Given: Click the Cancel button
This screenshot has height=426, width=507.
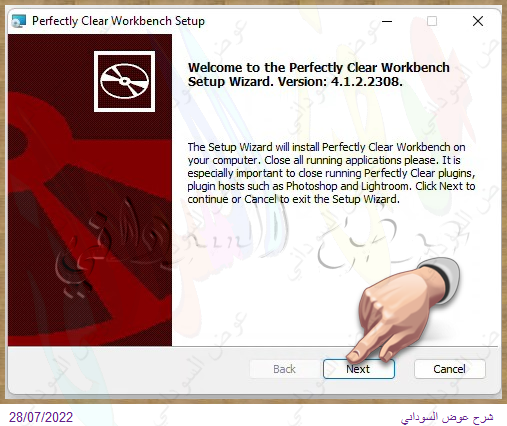Looking at the screenshot, I should (x=450, y=369).
